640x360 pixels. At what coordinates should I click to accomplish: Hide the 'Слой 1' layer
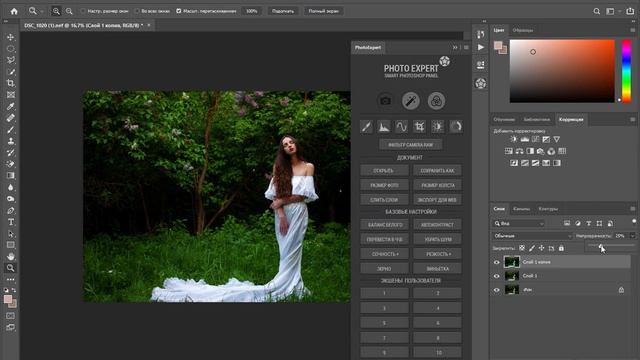point(497,276)
